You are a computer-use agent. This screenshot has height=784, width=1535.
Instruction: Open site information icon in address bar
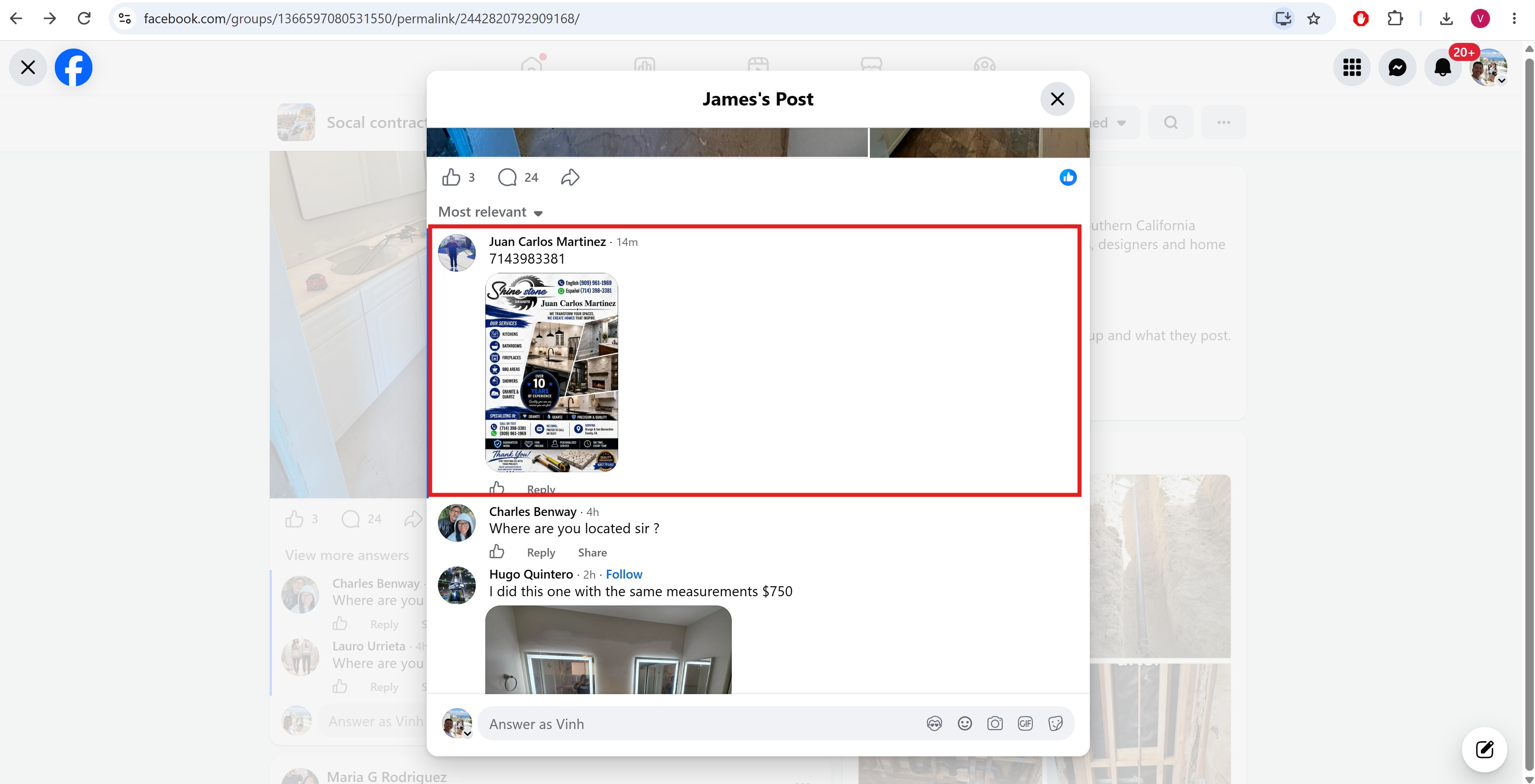click(124, 18)
